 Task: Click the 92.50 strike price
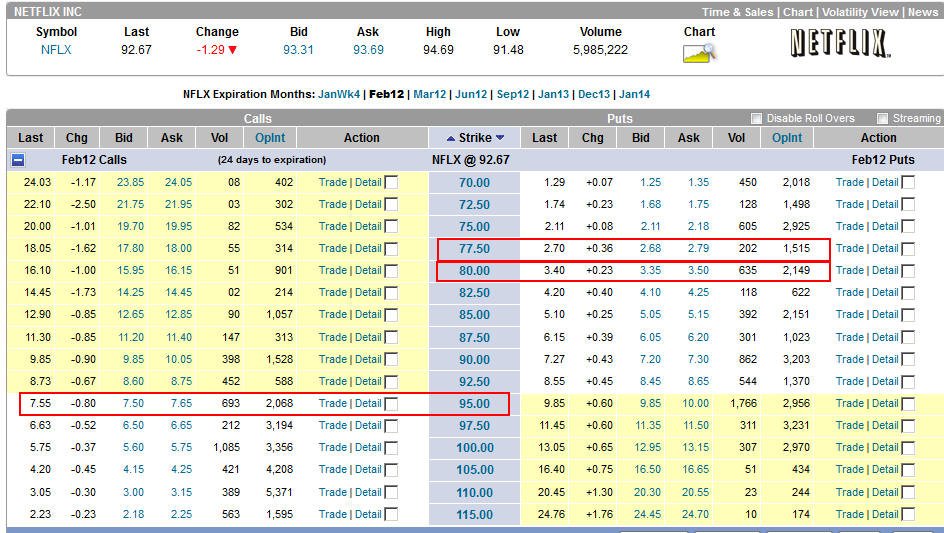point(474,382)
